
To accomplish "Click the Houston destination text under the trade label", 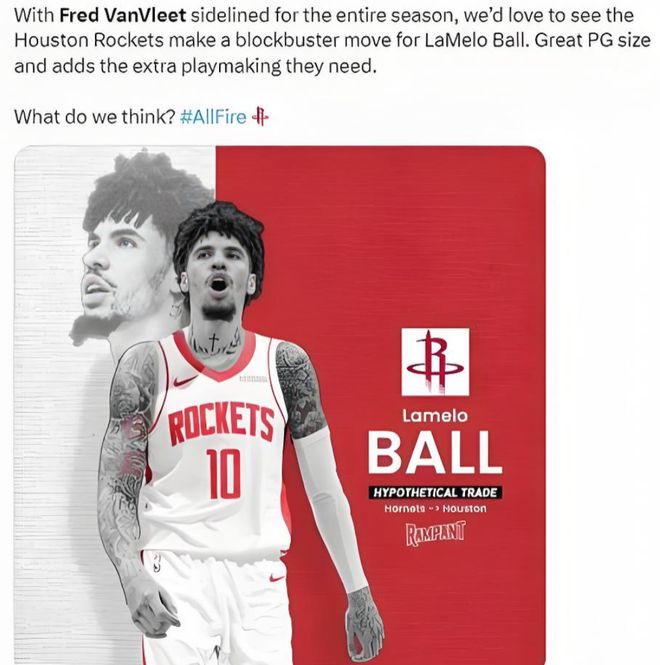I will pyautogui.click(x=464, y=508).
